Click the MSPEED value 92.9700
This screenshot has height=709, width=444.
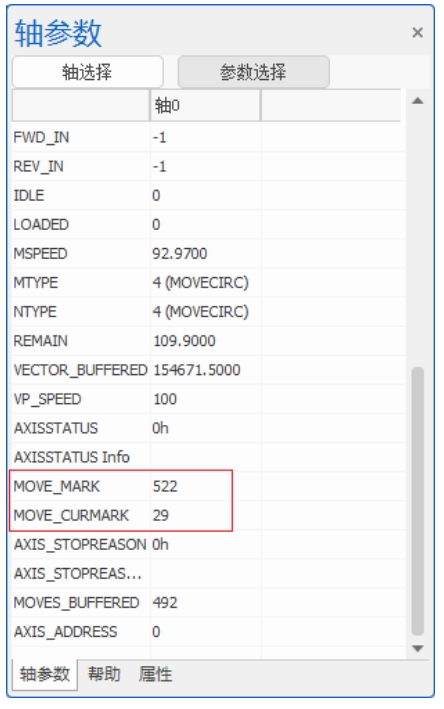pyautogui.click(x=179, y=253)
